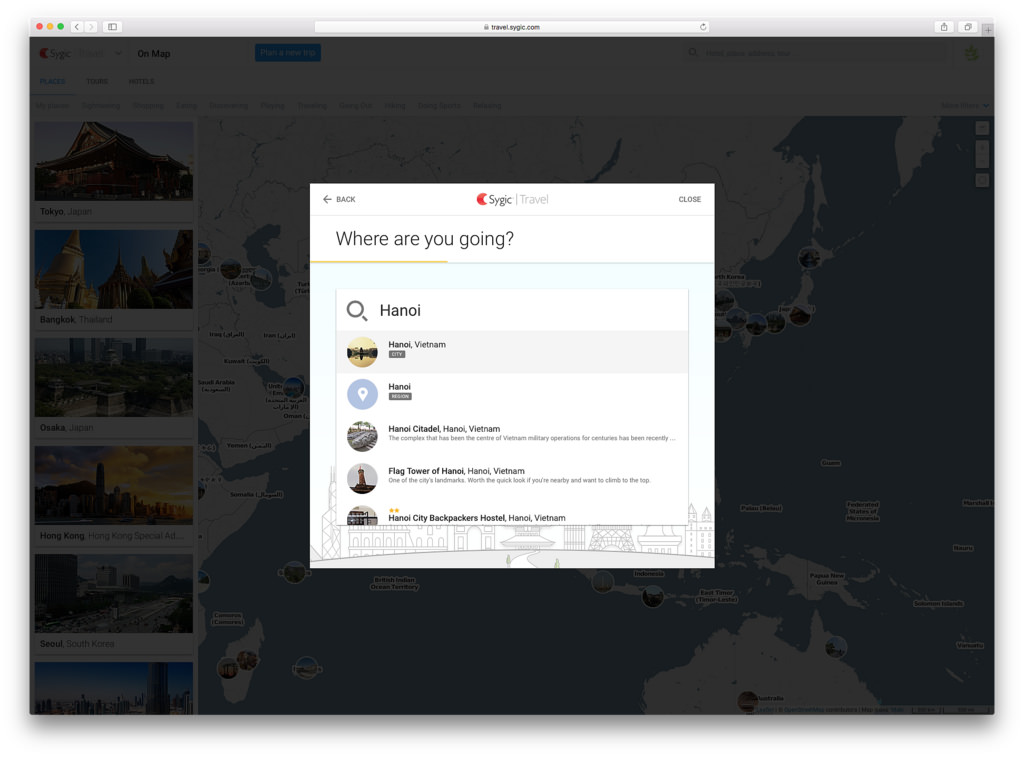Screen dimensions: 1024x757
Task: Click the Hanoi Citadel round thumbnail
Action: [362, 436]
